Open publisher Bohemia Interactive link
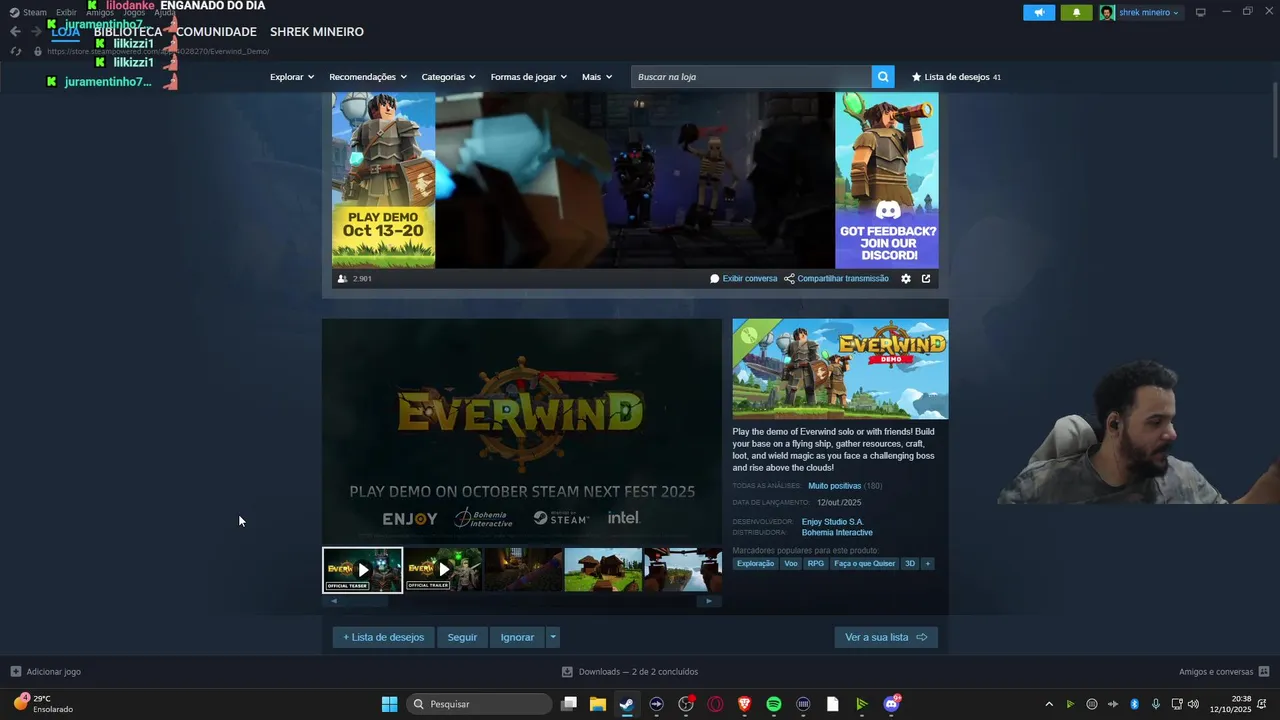The image size is (1280, 720). 837,533
